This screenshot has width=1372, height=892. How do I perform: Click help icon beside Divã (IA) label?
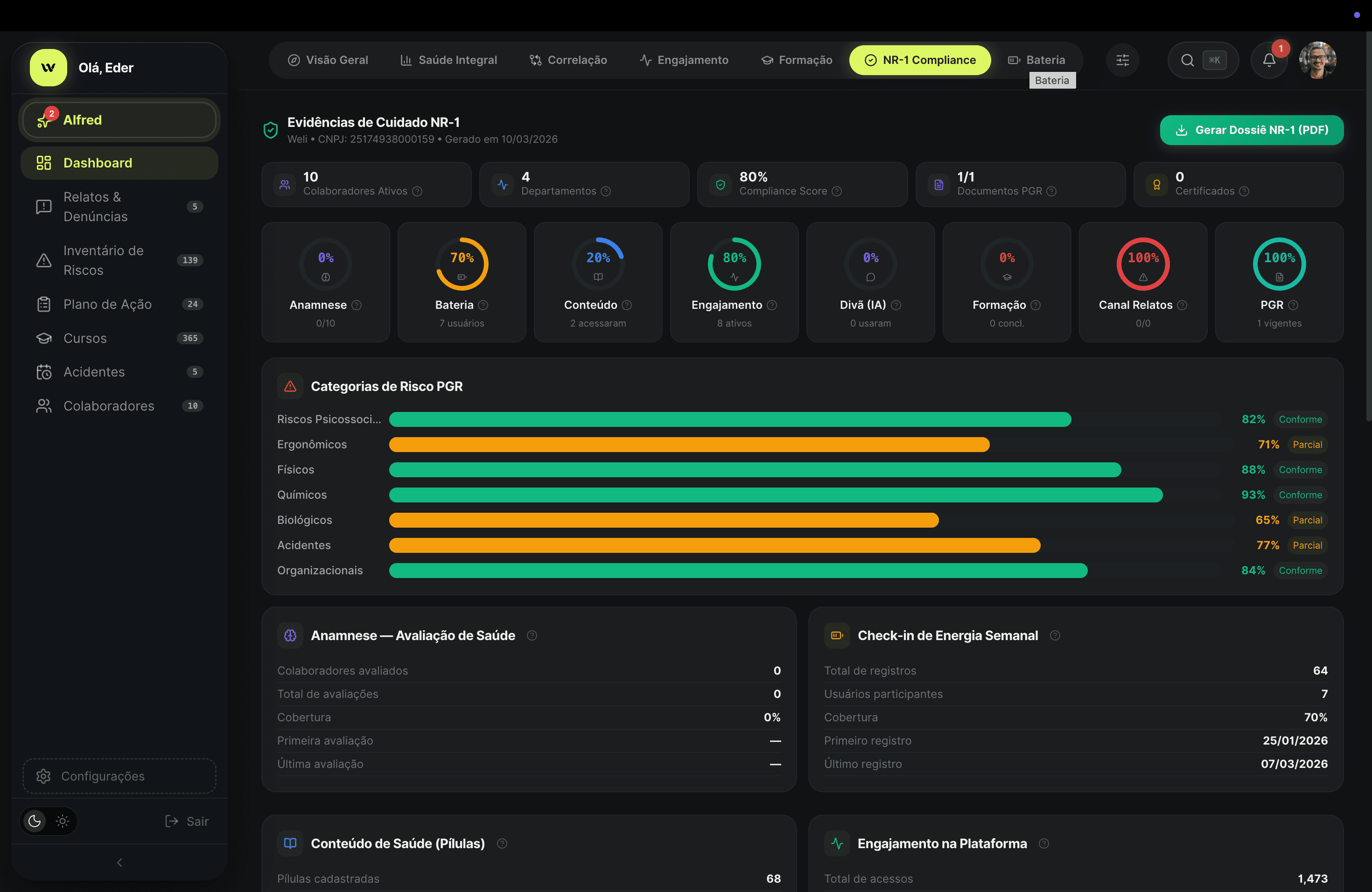tap(896, 305)
